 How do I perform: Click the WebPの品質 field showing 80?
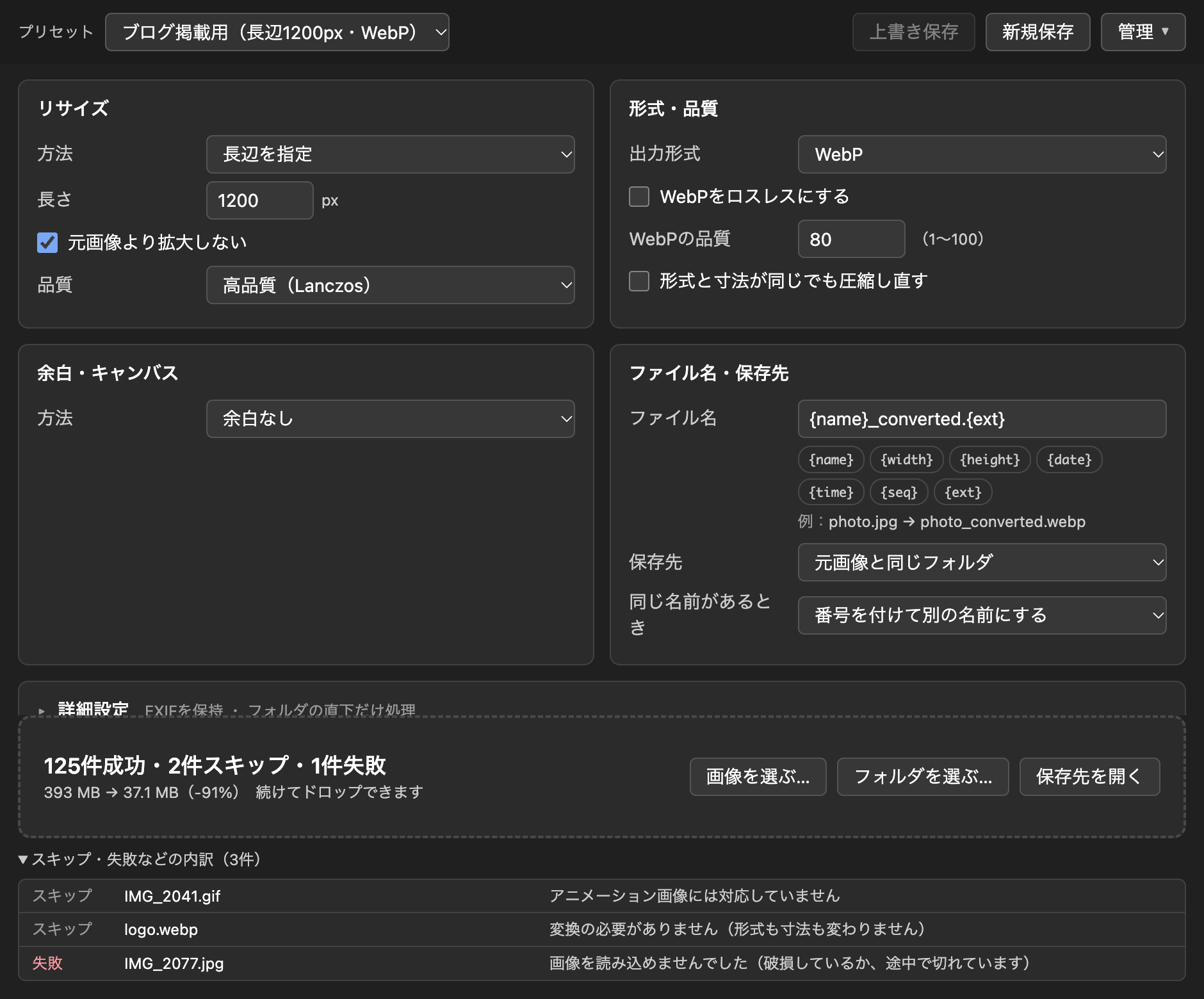click(x=851, y=239)
